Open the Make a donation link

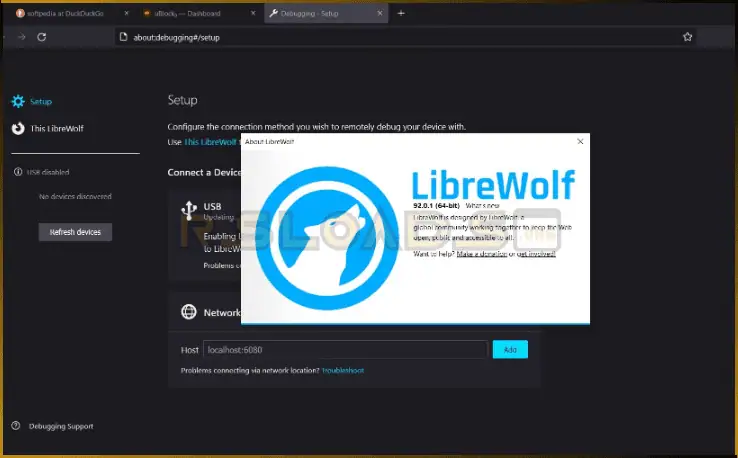click(481, 254)
